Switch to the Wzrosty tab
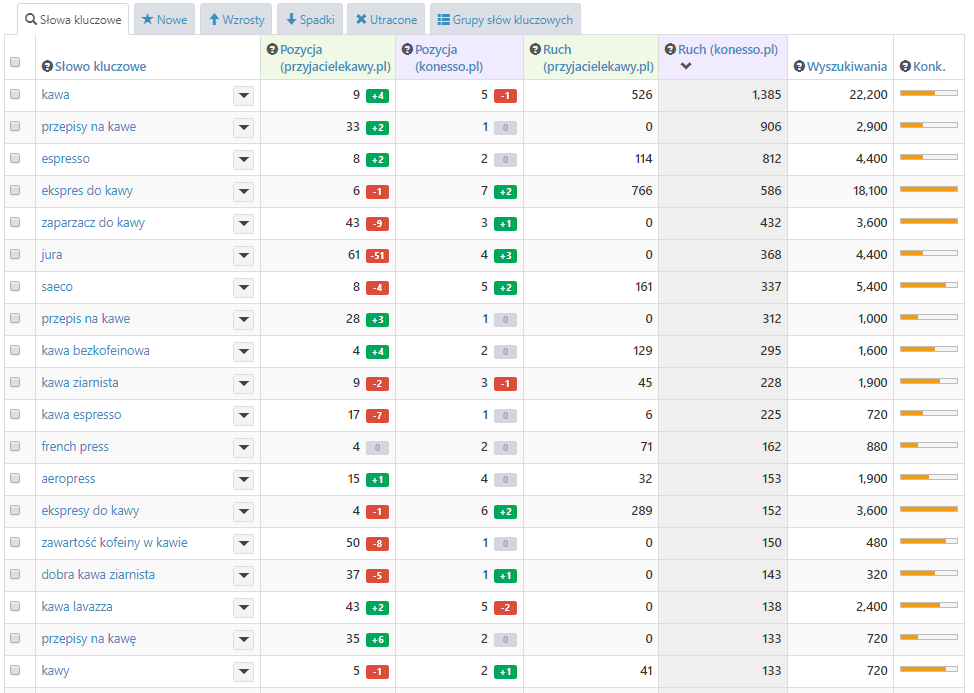Screen dimensions: 974x693 [x=237, y=19]
